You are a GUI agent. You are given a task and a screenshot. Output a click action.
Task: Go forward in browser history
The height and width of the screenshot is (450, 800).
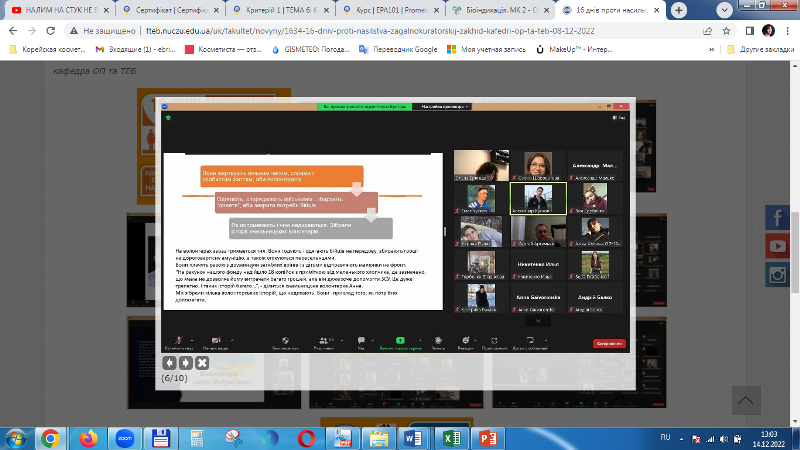click(x=32, y=31)
